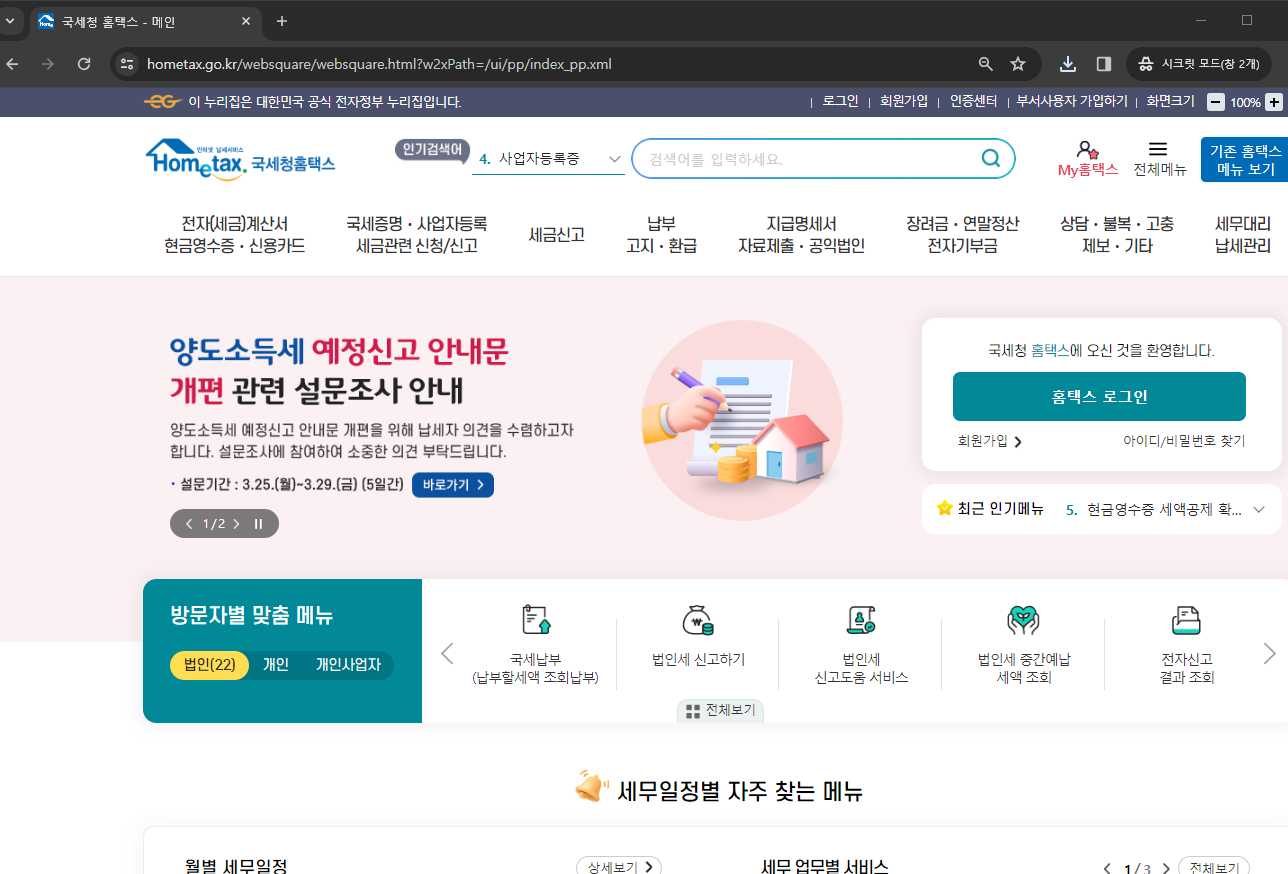Select the 전자신고 결과 조회 icon
Image resolution: width=1288 pixels, height=874 pixels.
[x=1185, y=640]
